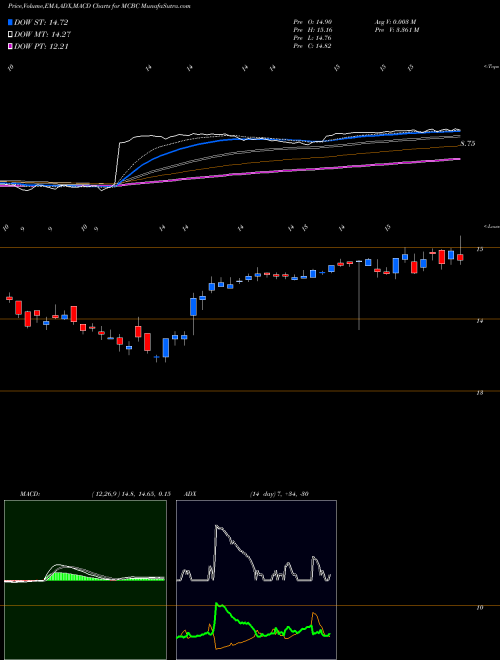Click the white DOW MT legend swatch
This screenshot has width=500, height=660.
tap(10, 35)
